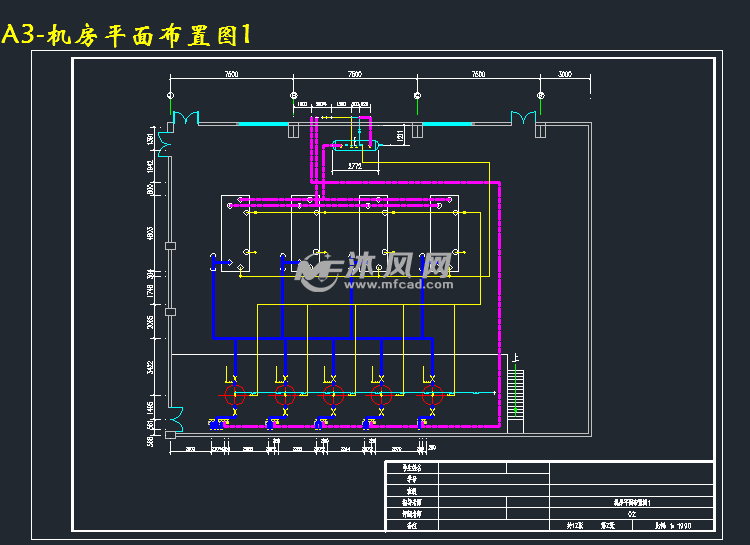Viewport: 750px width, 545px height.
Task: Select the 2772 dimension below the tank
Action: coord(355,167)
